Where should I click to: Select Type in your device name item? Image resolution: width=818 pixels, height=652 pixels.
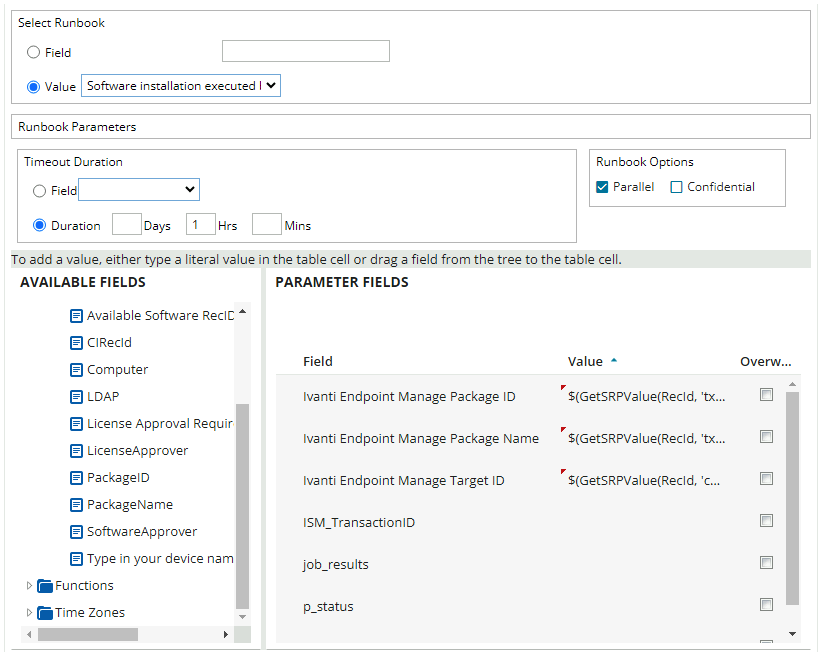click(x=161, y=559)
